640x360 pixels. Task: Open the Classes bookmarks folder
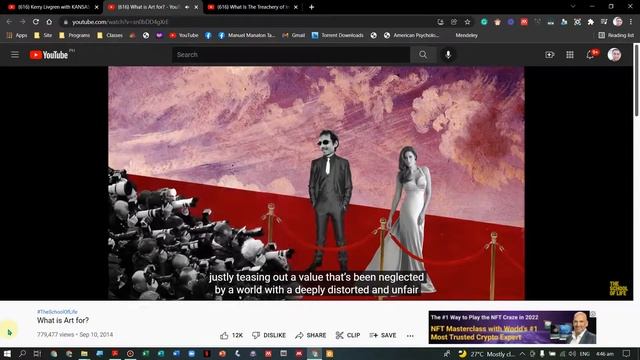(x=109, y=36)
